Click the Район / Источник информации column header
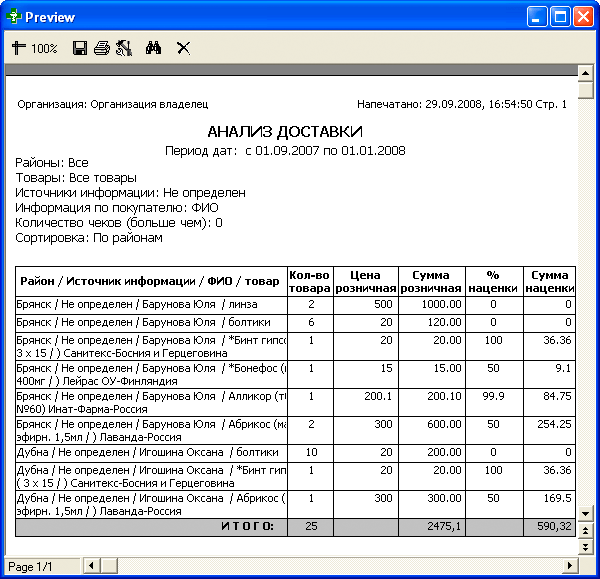Image resolution: width=600 pixels, height=579 pixels. point(150,281)
